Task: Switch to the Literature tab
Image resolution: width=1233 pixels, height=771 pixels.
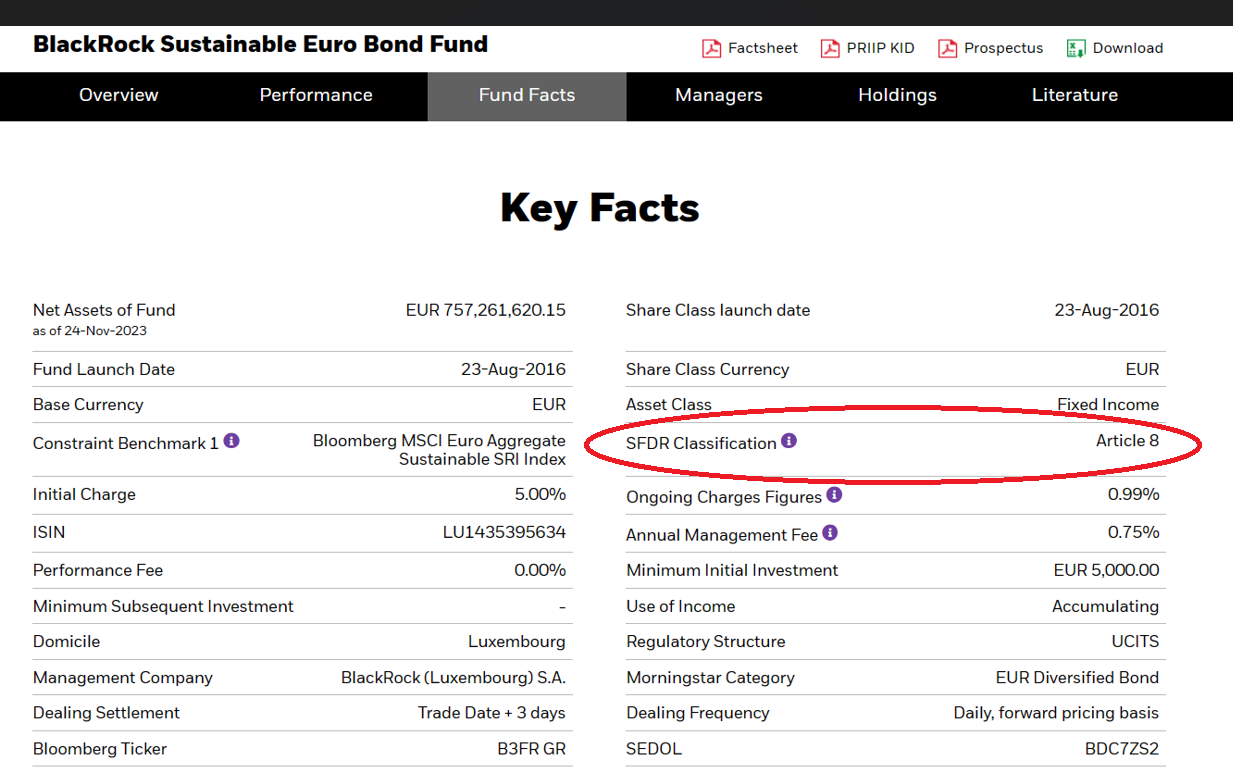Action: click(1075, 96)
